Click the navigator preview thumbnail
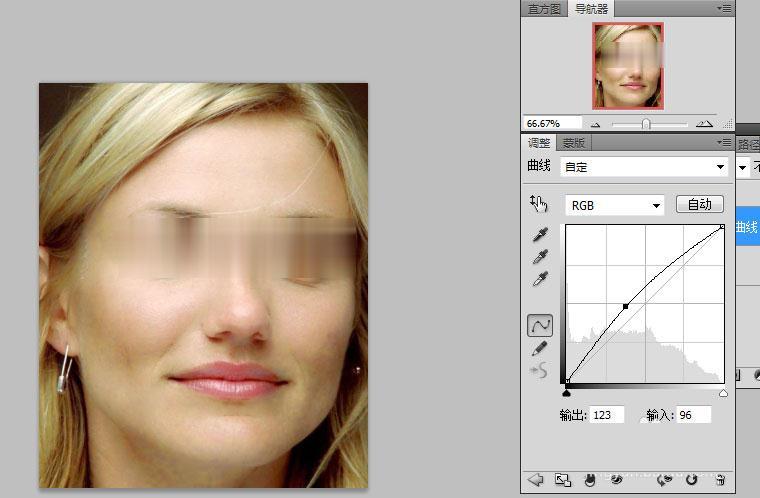The image size is (760, 498). pos(628,65)
